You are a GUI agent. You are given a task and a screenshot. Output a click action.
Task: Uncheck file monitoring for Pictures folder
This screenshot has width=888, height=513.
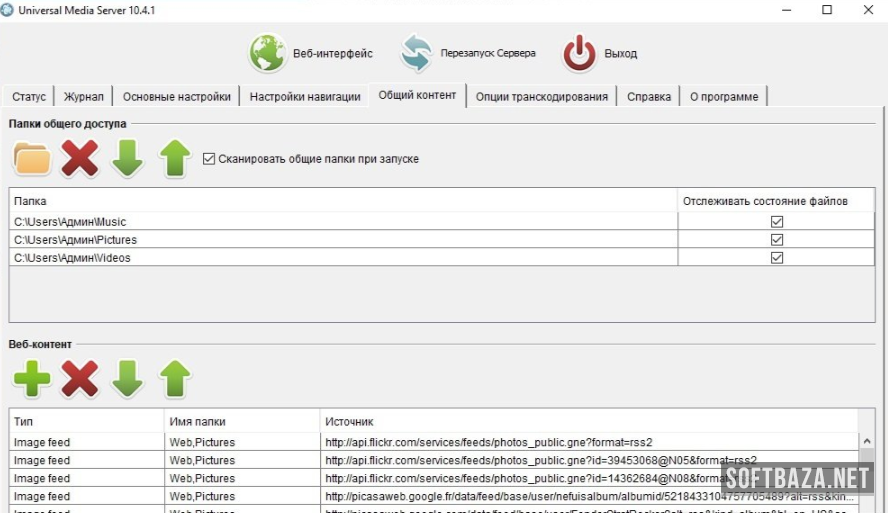[776, 240]
